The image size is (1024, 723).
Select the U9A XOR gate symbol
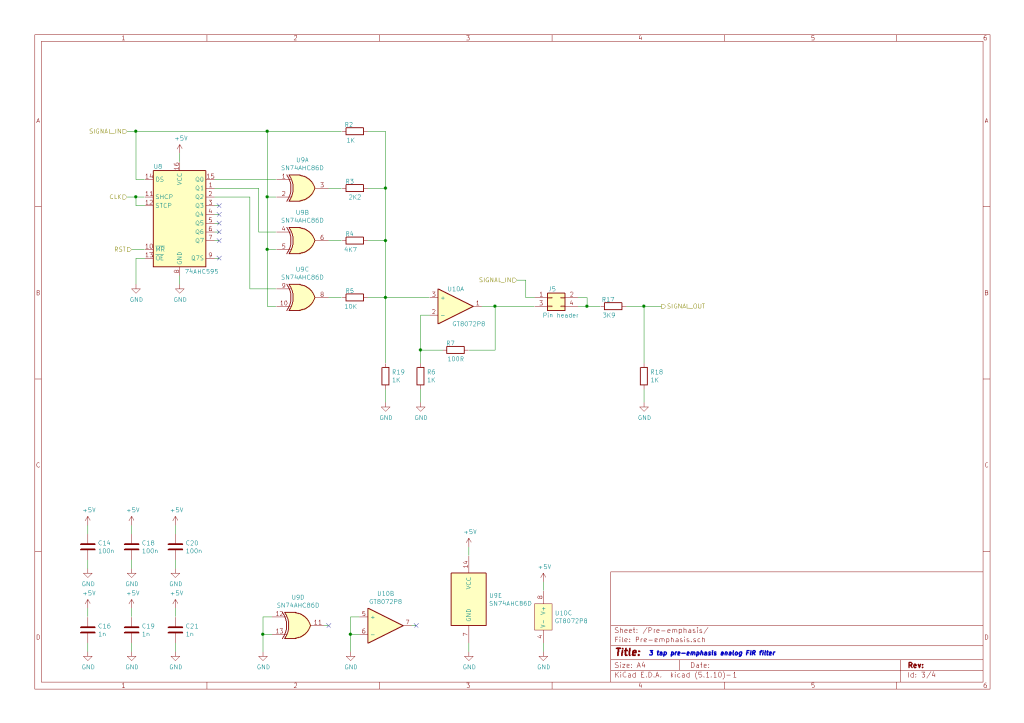[299, 186]
